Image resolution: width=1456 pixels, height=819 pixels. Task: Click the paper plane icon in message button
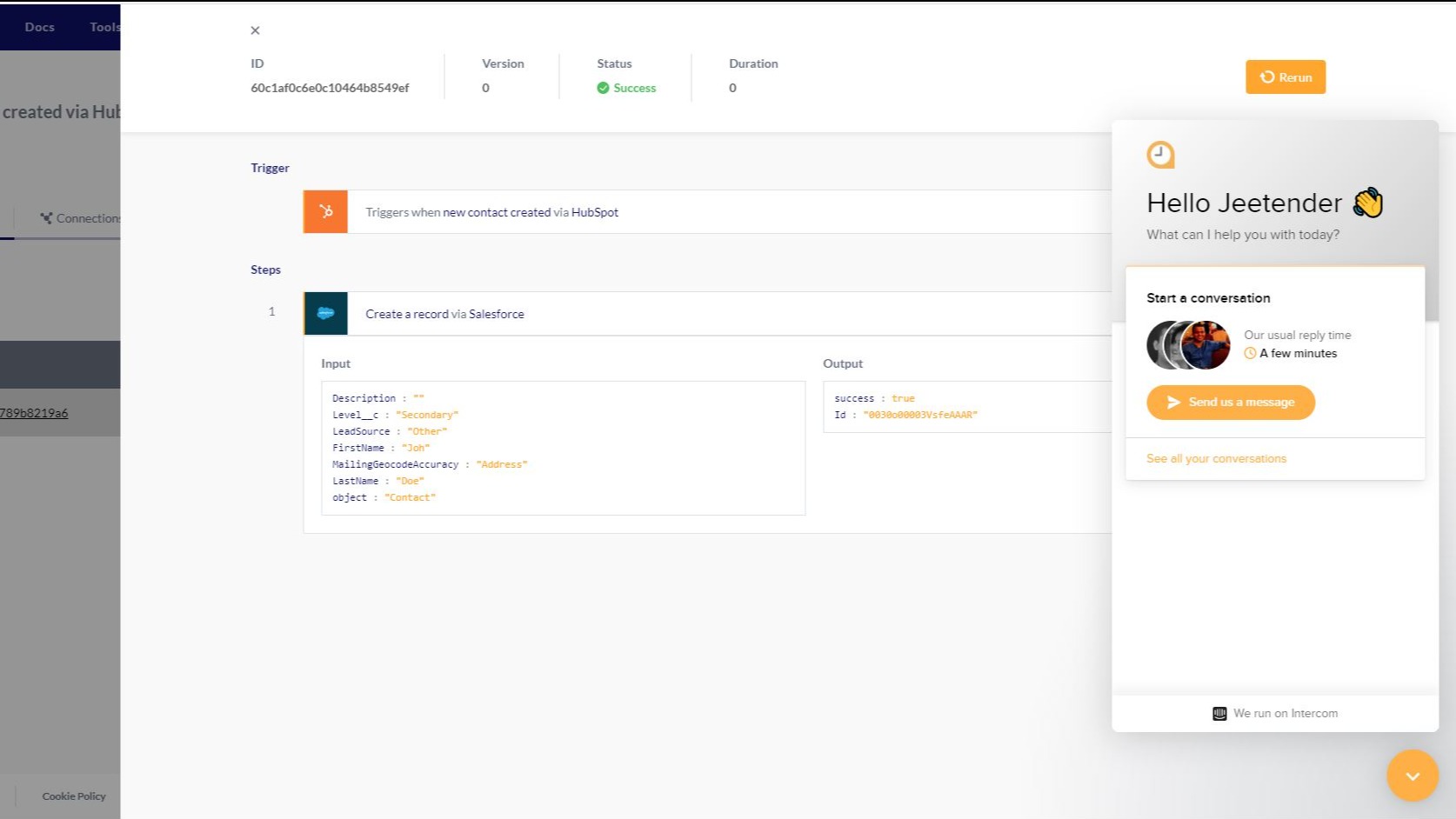pyautogui.click(x=1174, y=402)
